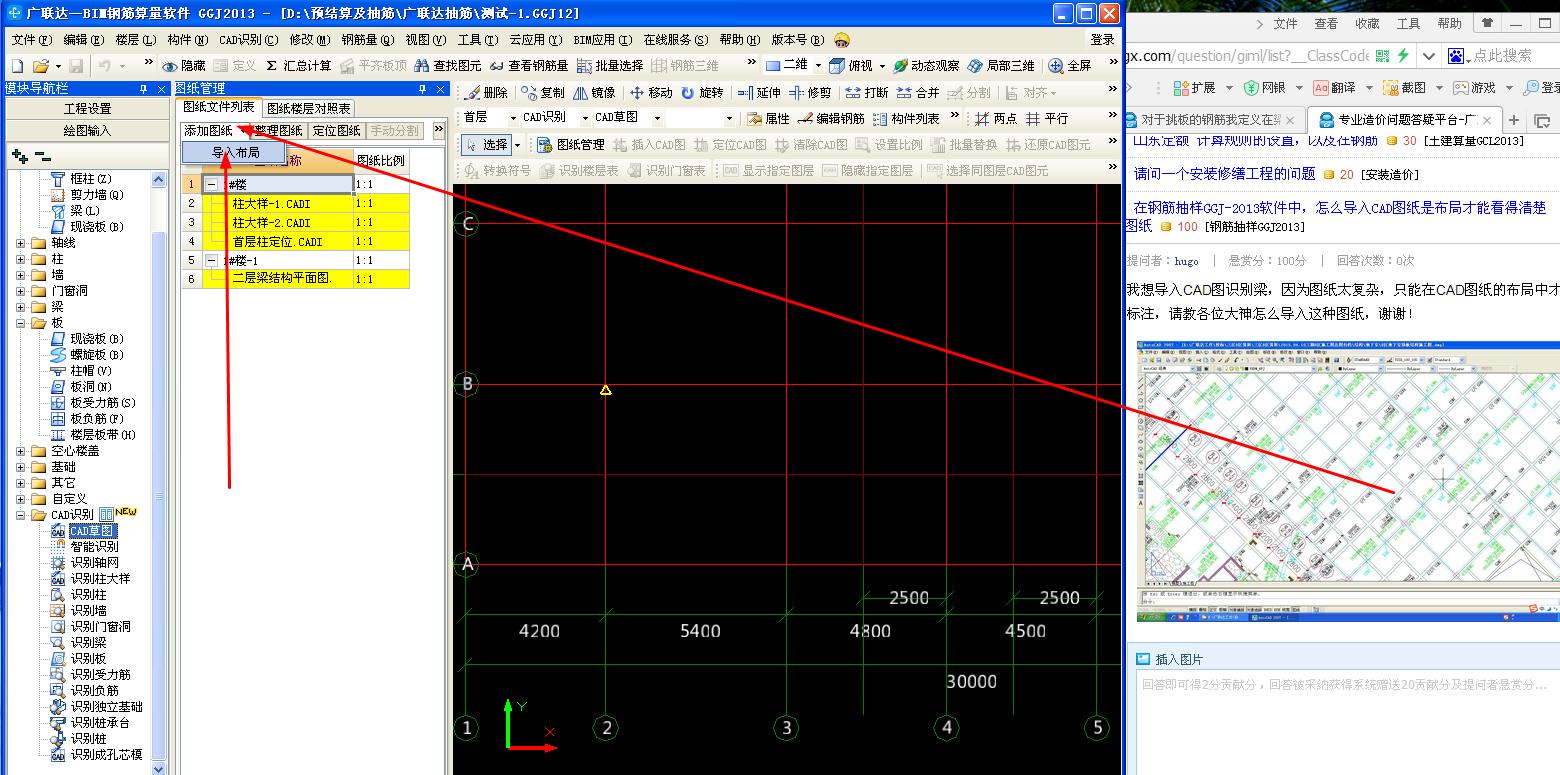Click the 绘图输入 button

tap(88, 130)
